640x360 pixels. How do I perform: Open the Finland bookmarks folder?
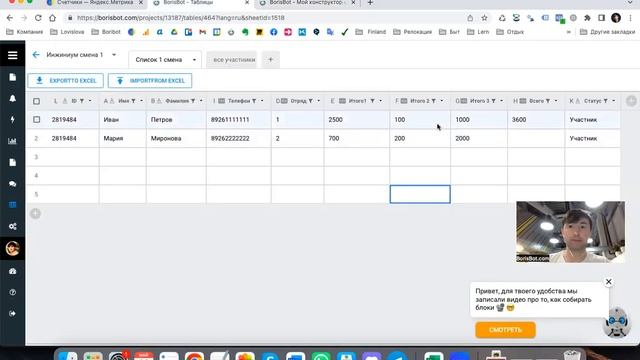(371, 32)
